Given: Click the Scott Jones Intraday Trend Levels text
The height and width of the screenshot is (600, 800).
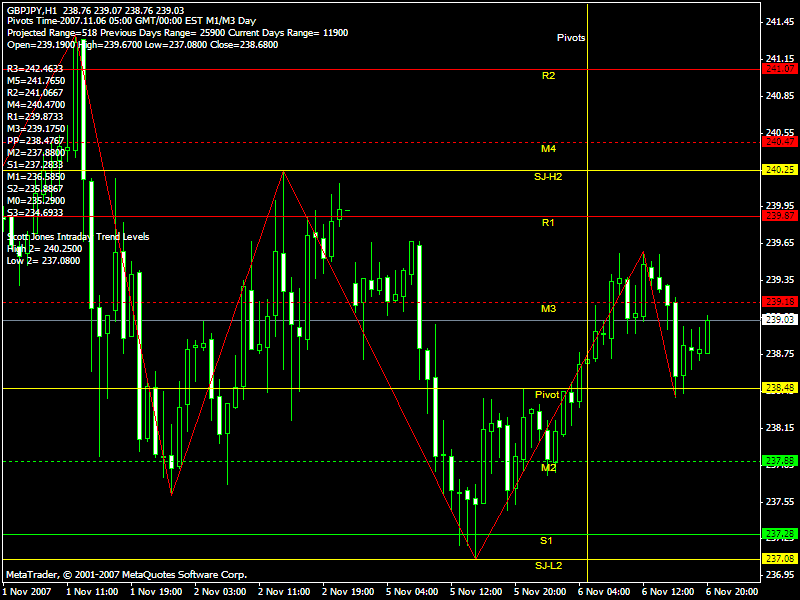Looking at the screenshot, I should (77, 237).
